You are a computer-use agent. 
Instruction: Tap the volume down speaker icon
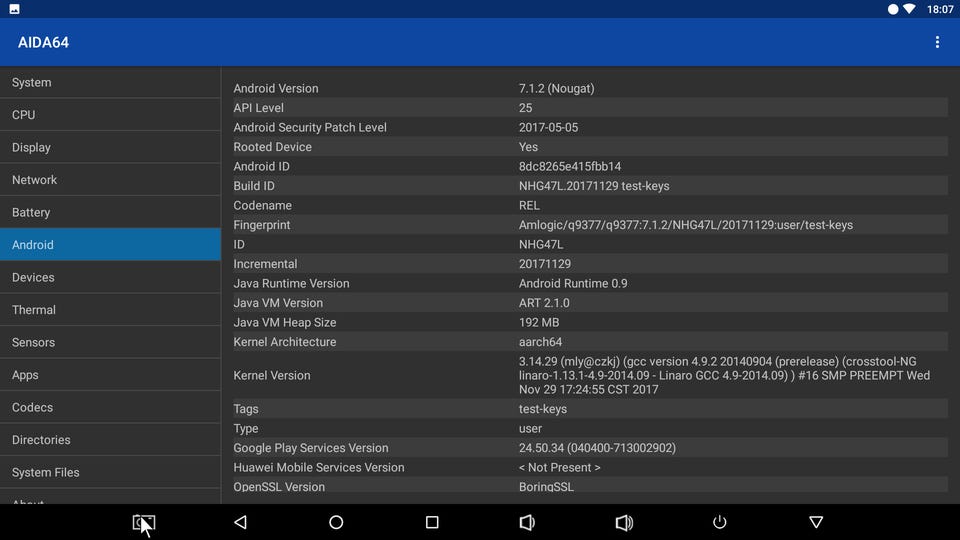click(x=527, y=522)
